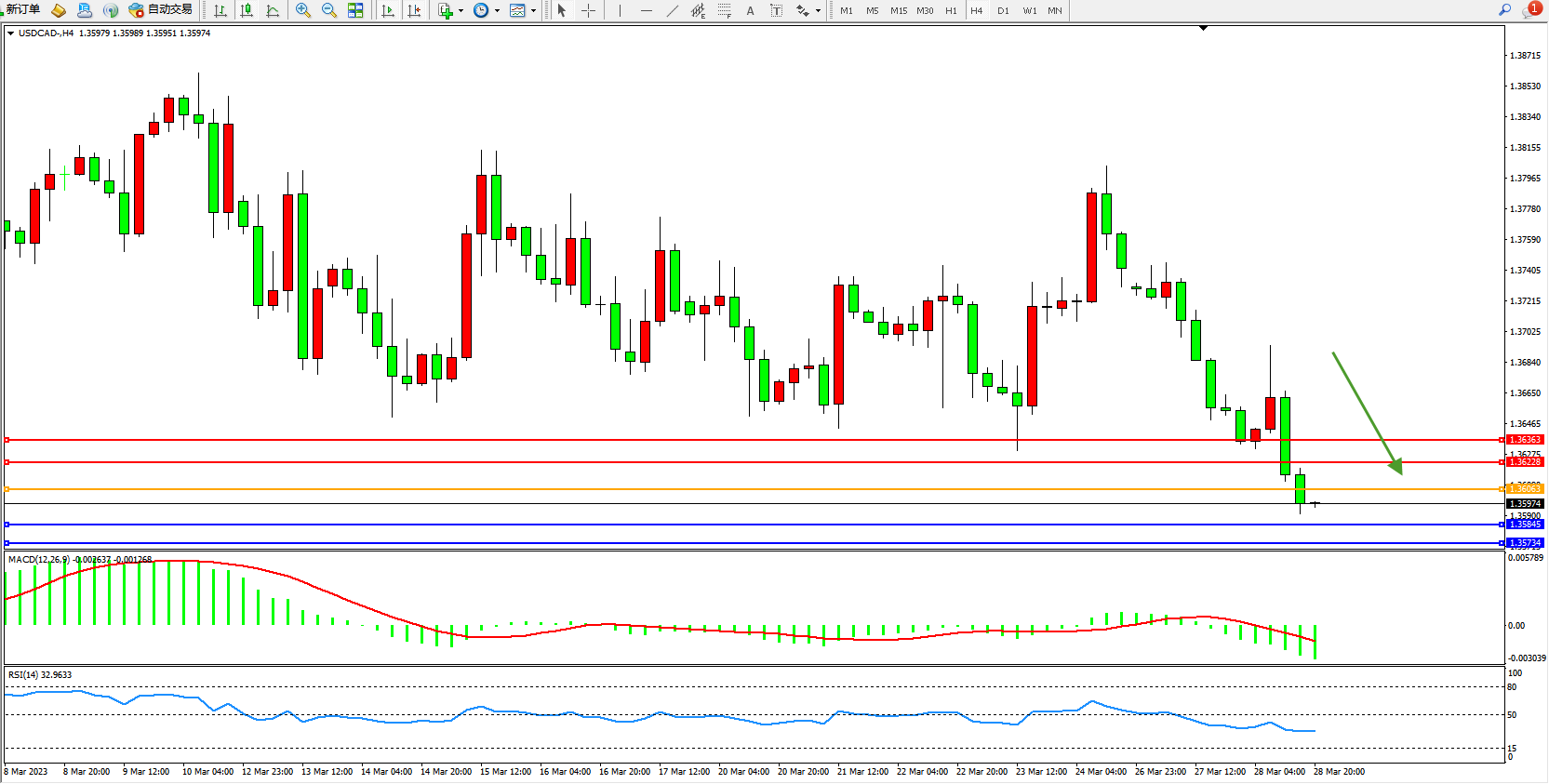Switch chart to bar chart mode

click(x=220, y=10)
